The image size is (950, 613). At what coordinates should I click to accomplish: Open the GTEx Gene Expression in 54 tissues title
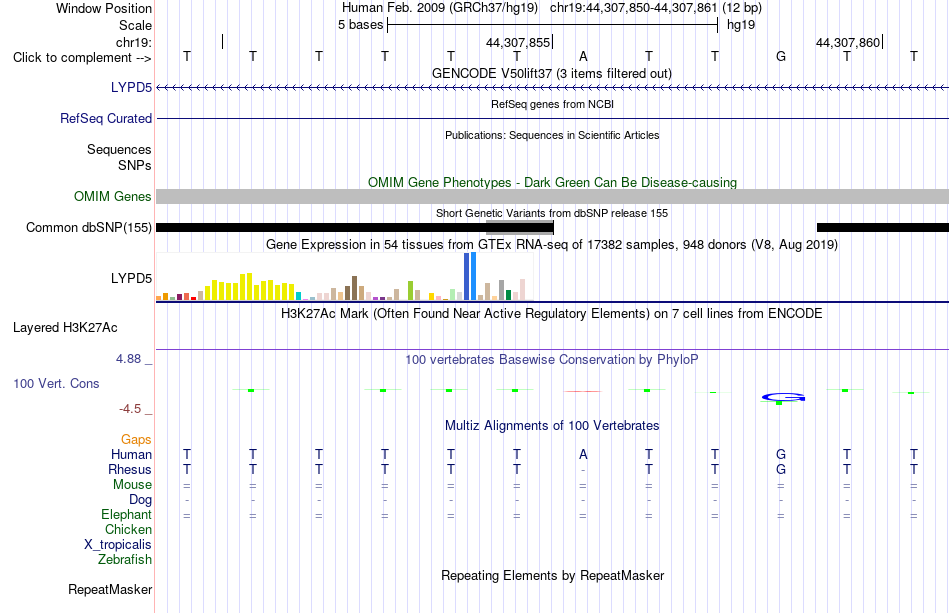pyautogui.click(x=552, y=245)
